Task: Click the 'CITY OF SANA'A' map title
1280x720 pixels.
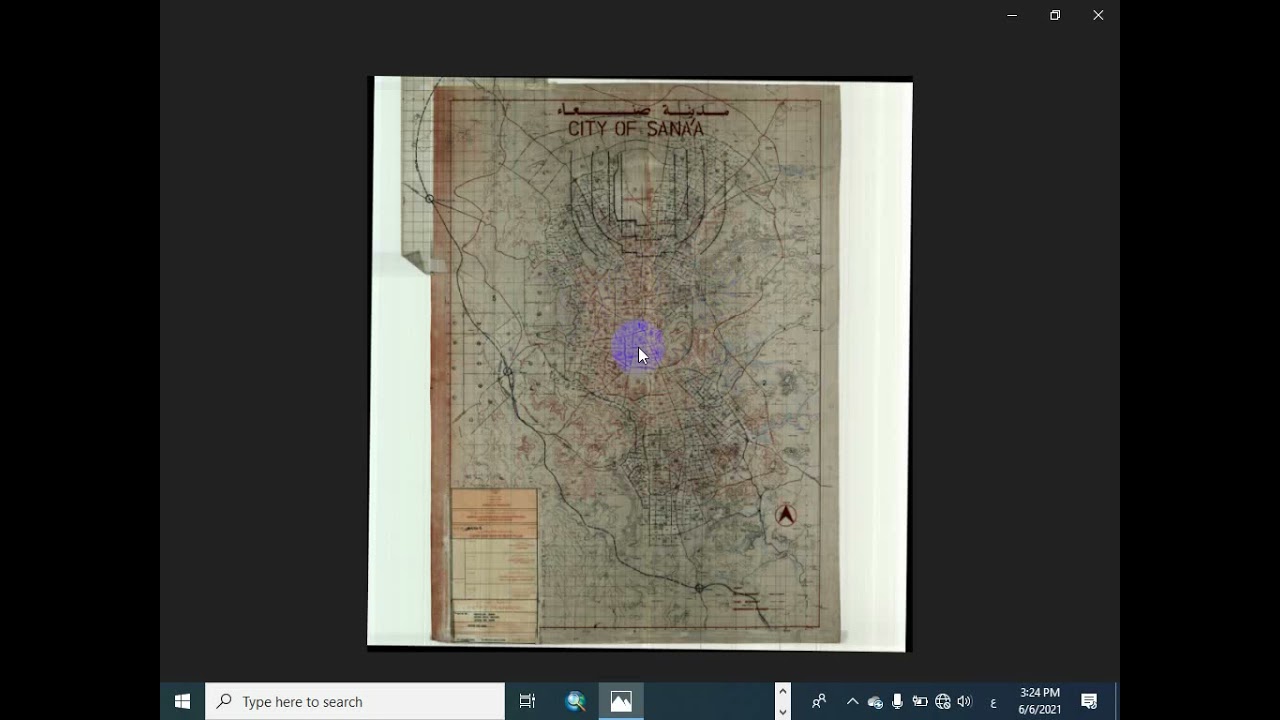Action: coord(636,129)
